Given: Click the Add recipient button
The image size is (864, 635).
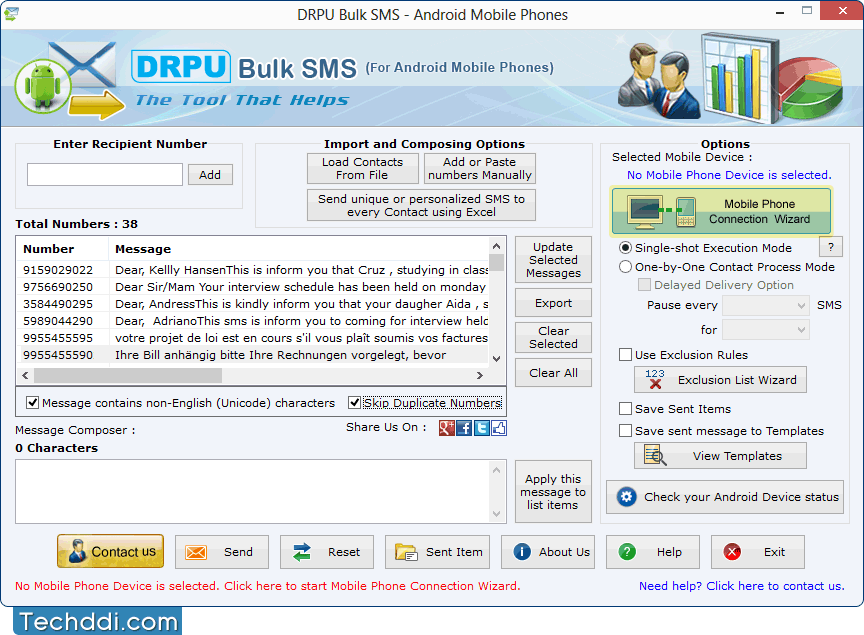Looking at the screenshot, I should 210,175.
